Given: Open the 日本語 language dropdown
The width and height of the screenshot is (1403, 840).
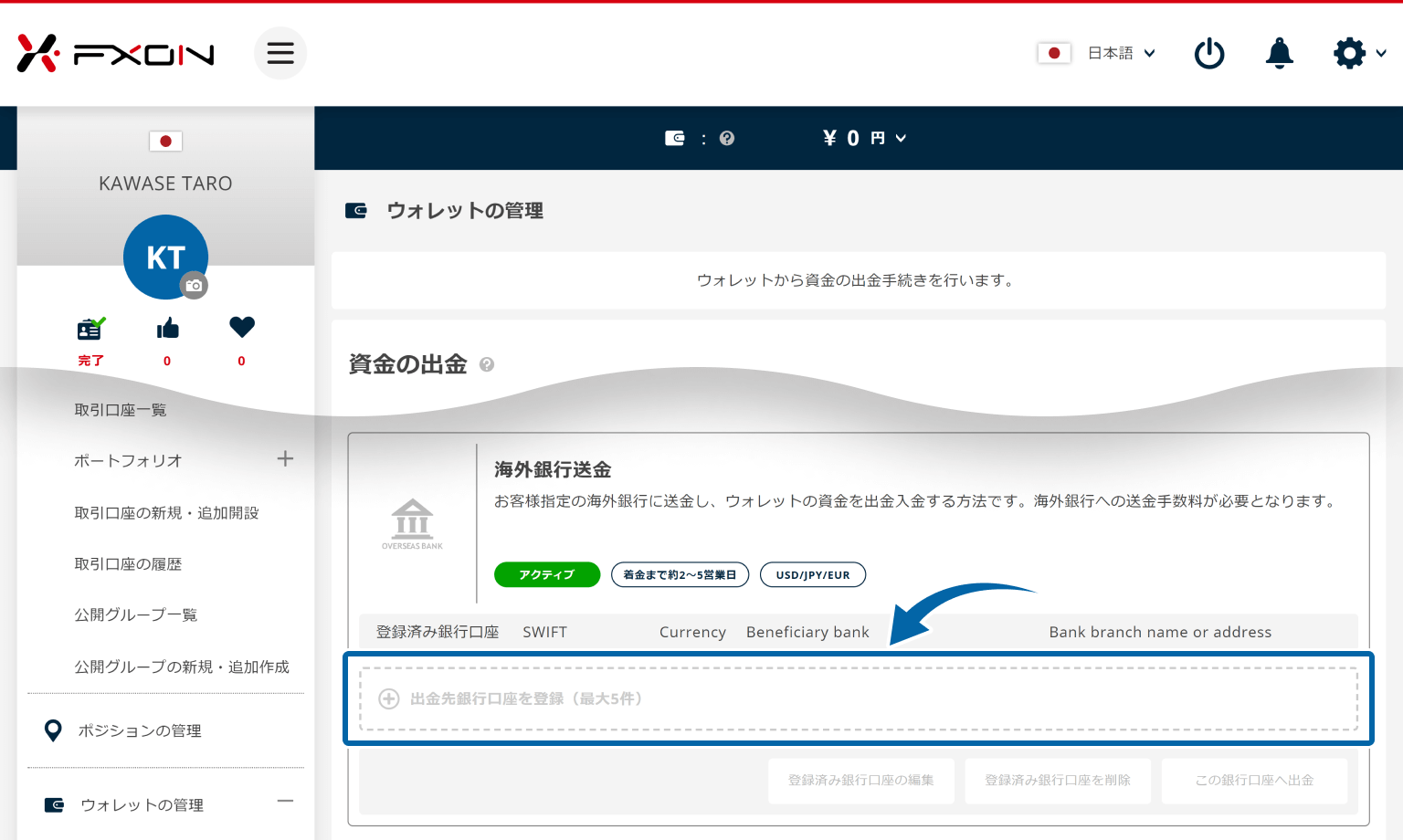Looking at the screenshot, I should pyautogui.click(x=1122, y=53).
